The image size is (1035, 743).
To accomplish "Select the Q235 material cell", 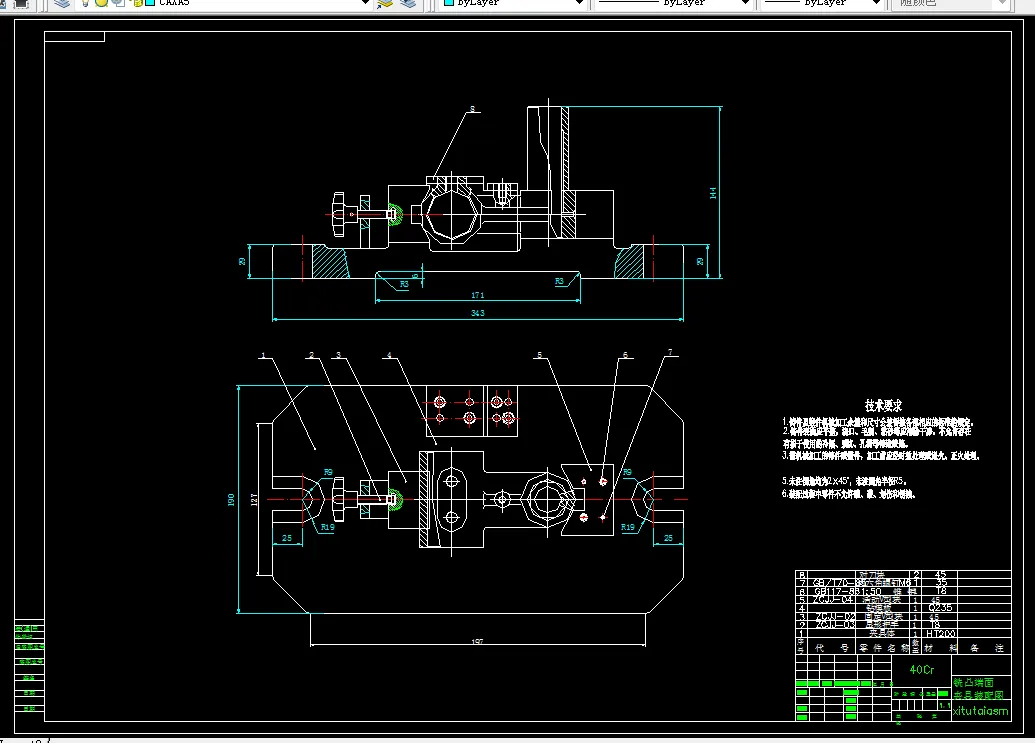I will 940,608.
